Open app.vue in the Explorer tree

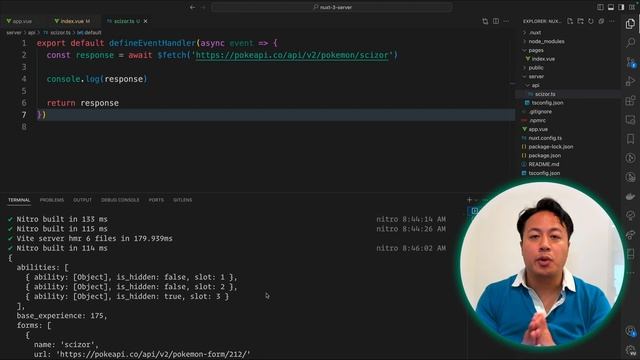point(538,129)
